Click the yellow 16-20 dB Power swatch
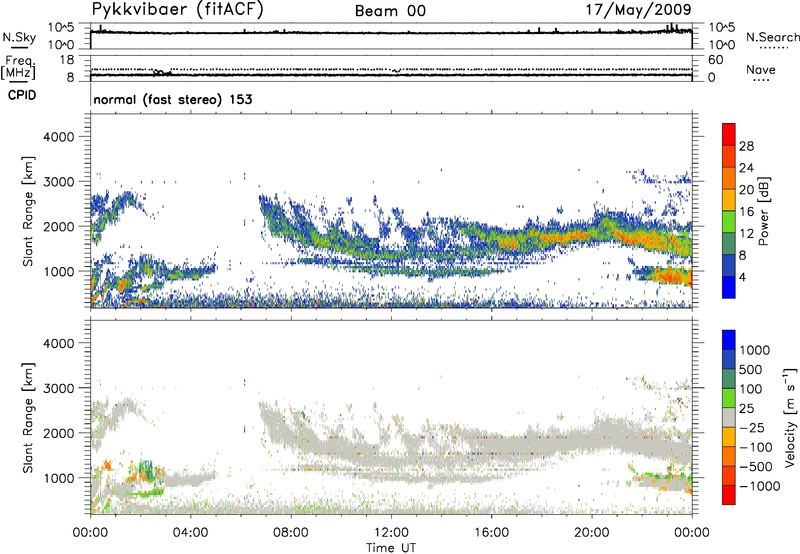 click(x=729, y=199)
